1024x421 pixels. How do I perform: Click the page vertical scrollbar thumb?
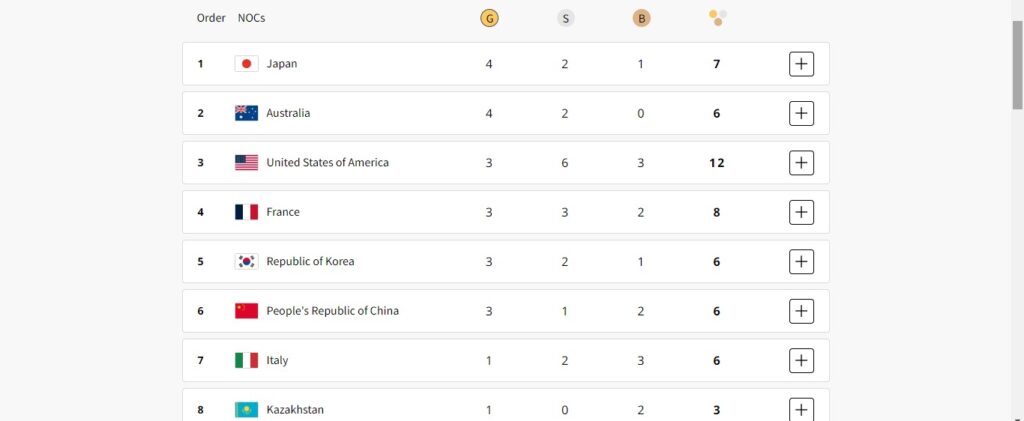tap(1017, 65)
